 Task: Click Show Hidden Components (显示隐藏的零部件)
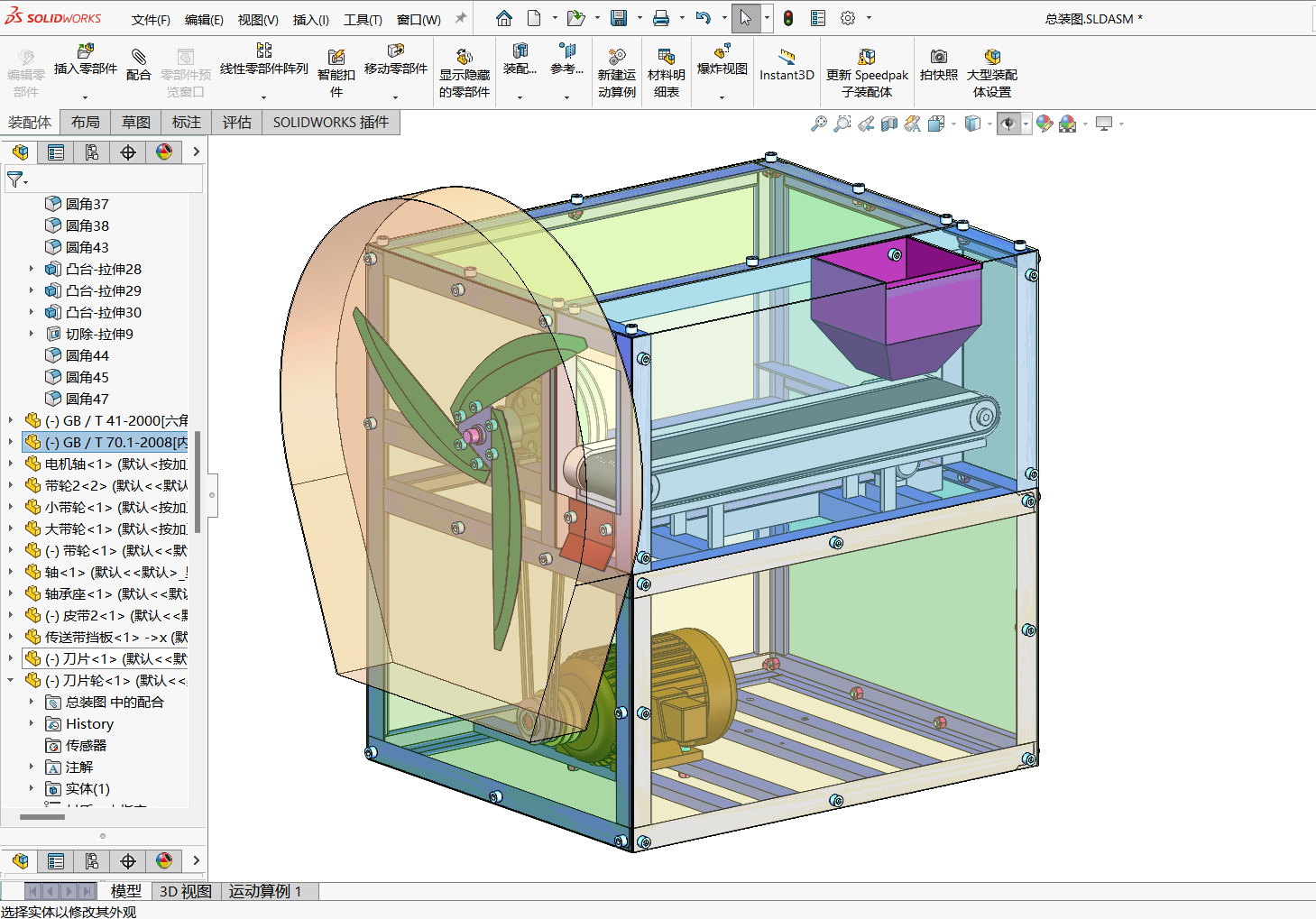(465, 72)
